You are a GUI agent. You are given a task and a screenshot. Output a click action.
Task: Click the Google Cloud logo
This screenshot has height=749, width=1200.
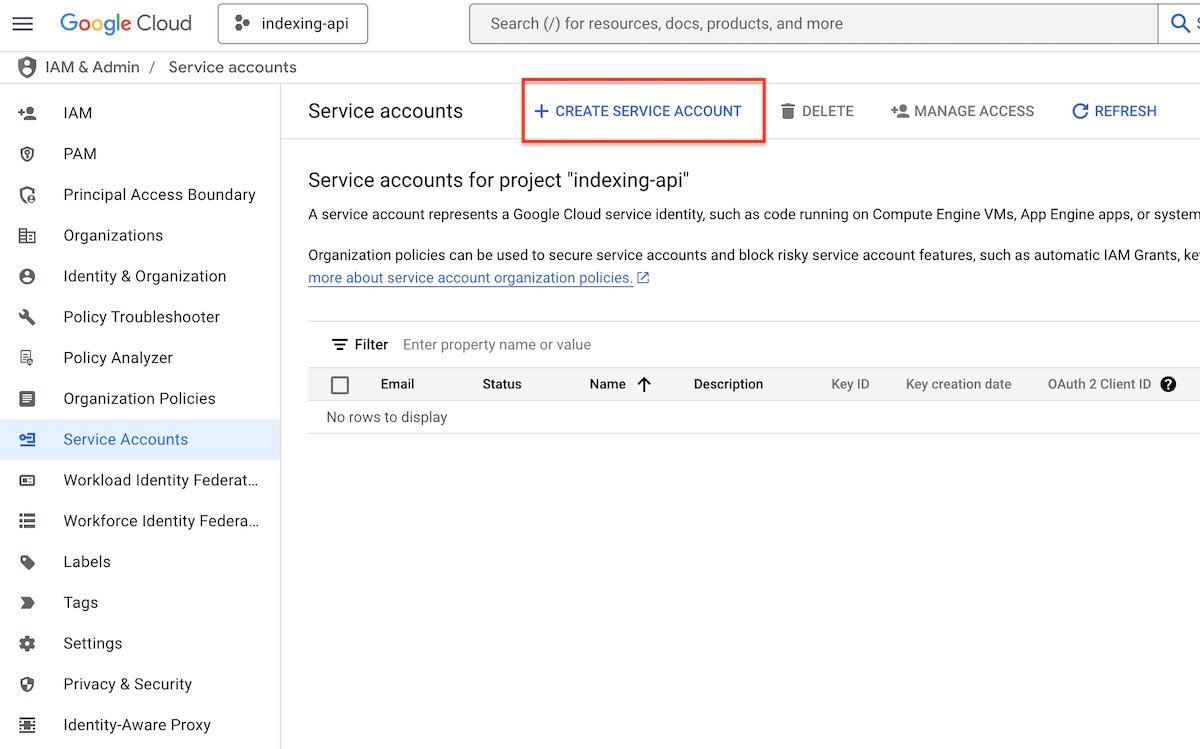point(126,23)
